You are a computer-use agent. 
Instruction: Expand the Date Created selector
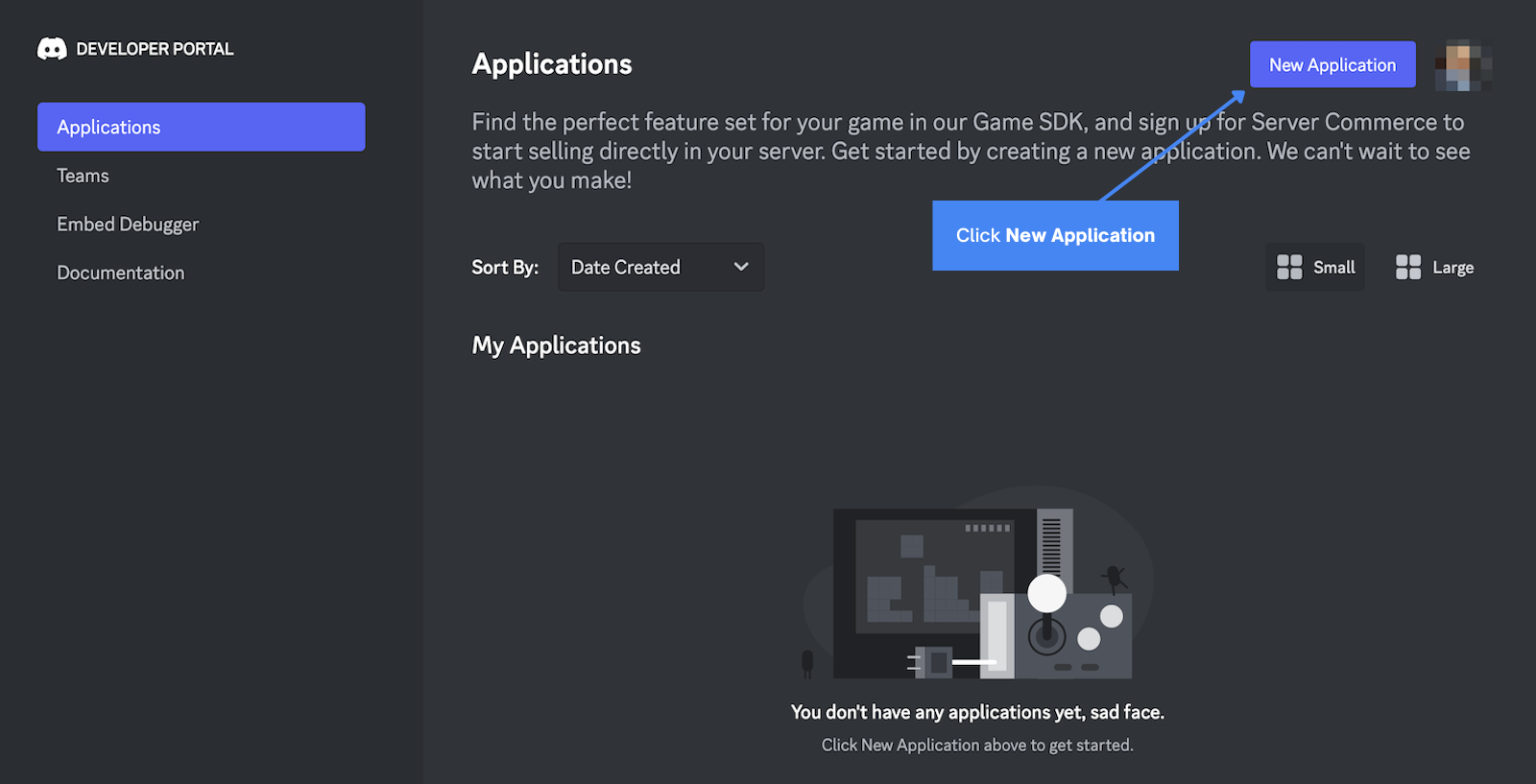point(660,267)
